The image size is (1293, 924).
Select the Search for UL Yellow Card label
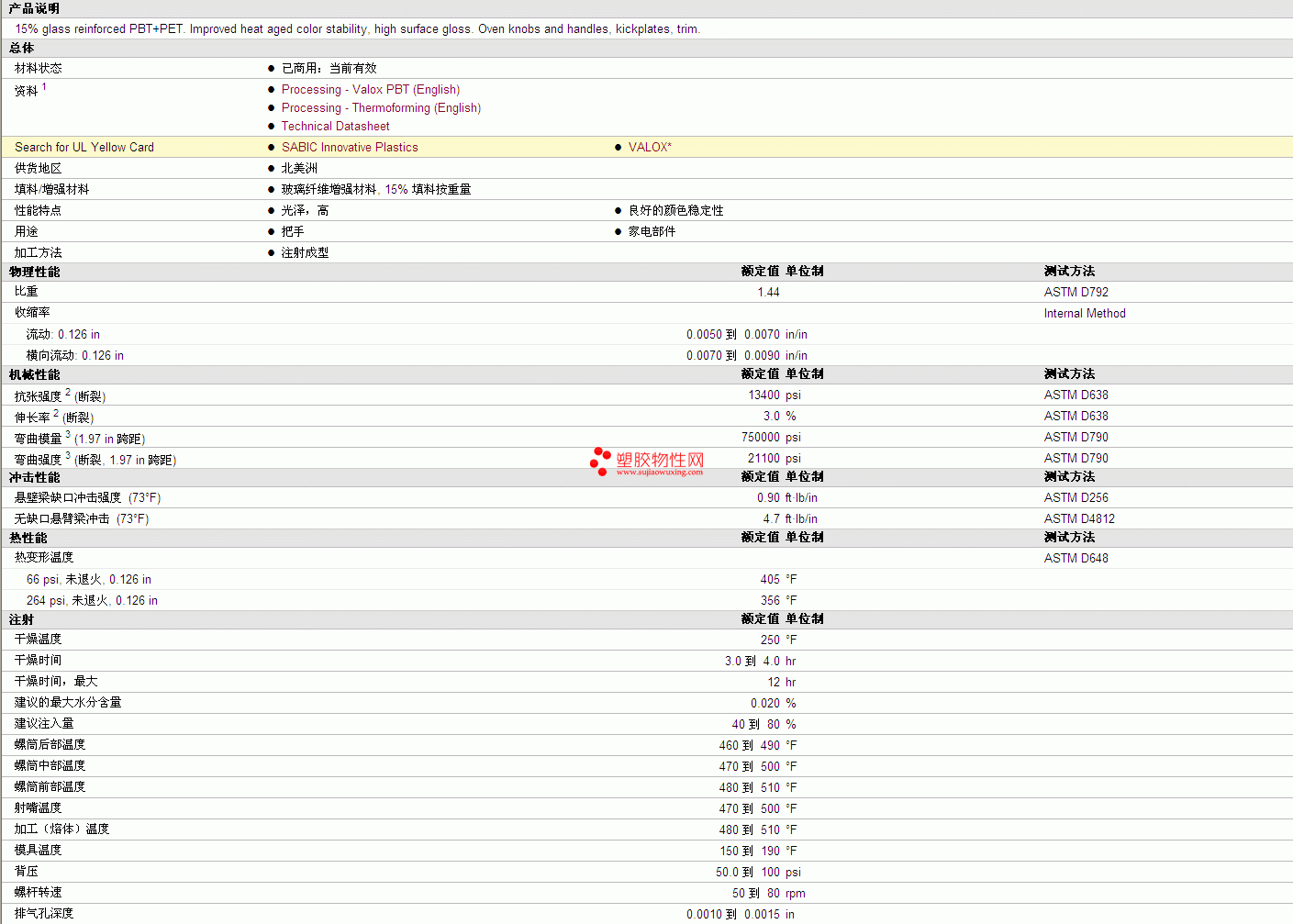[84, 148]
